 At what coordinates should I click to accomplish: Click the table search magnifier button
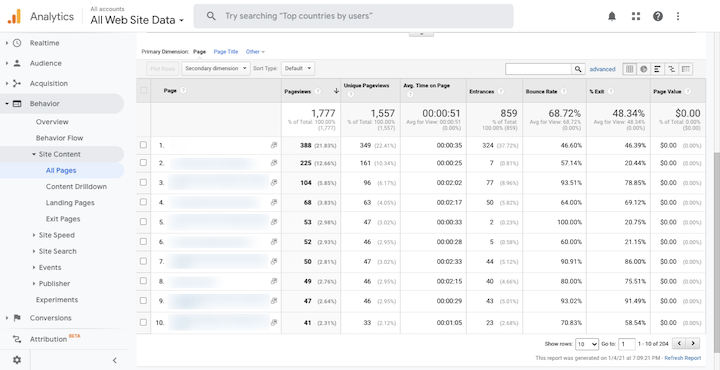pos(579,69)
